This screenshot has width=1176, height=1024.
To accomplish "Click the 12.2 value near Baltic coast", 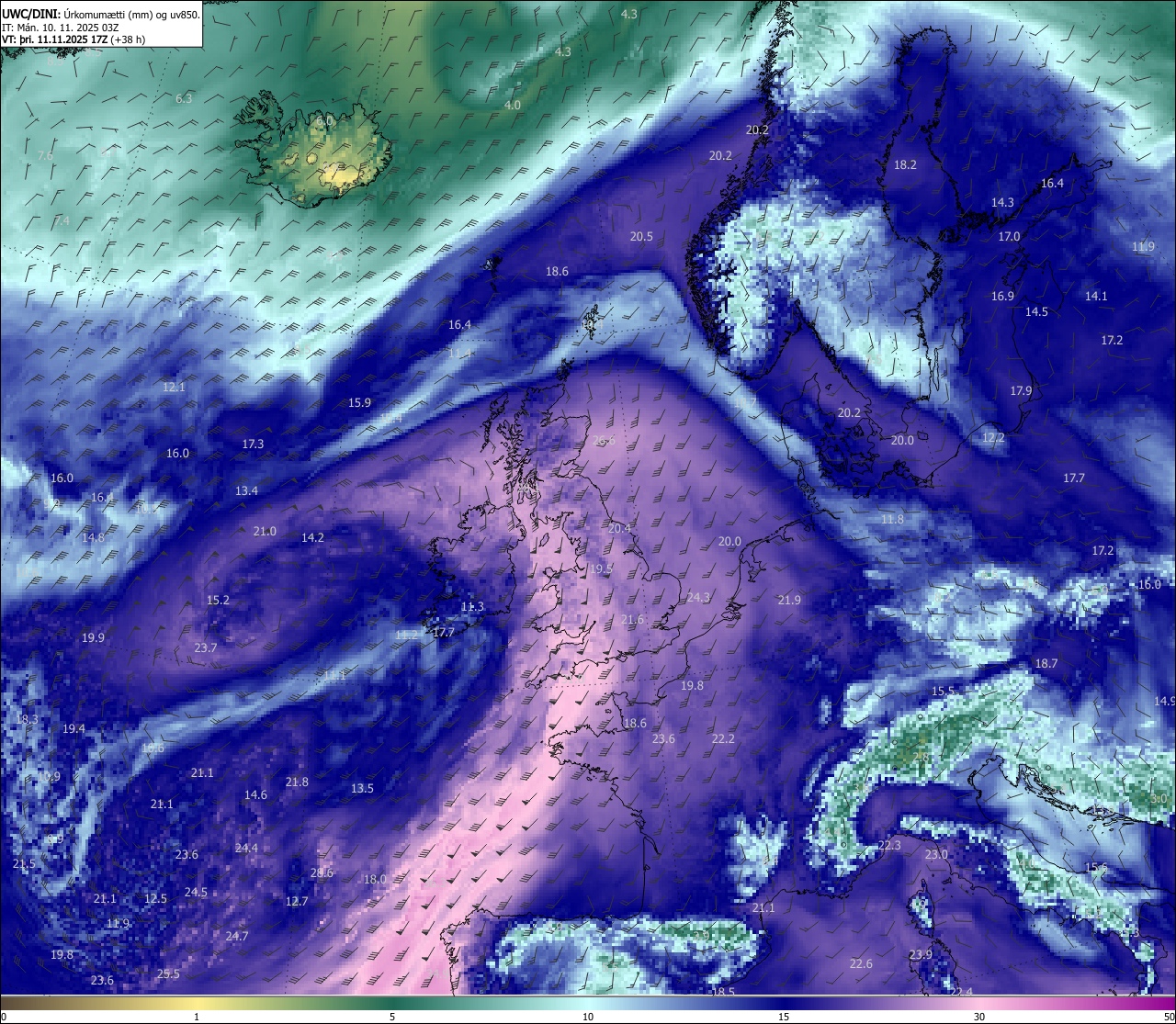I will [x=994, y=438].
